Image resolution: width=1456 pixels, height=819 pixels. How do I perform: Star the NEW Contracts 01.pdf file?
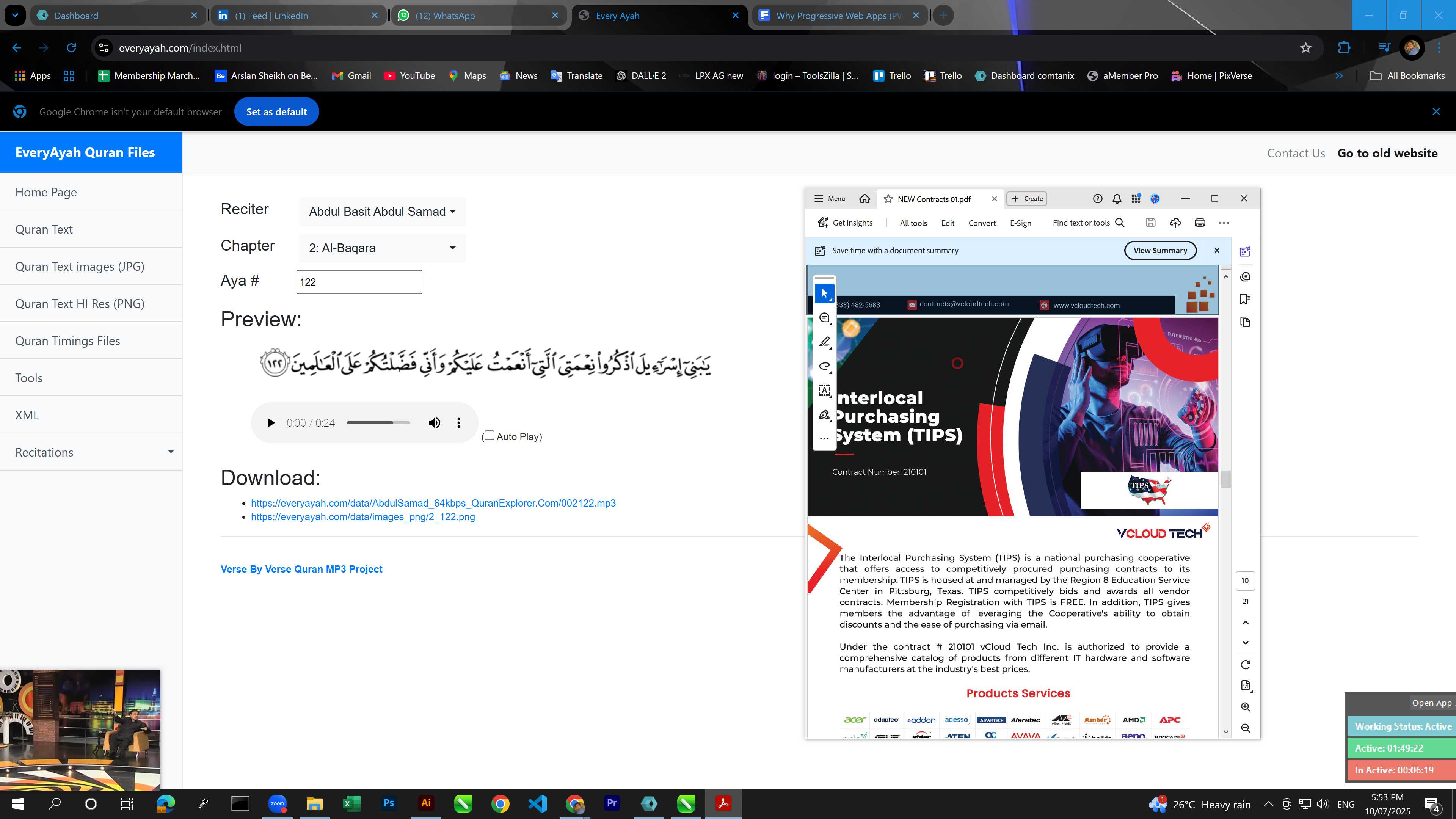coord(888,199)
